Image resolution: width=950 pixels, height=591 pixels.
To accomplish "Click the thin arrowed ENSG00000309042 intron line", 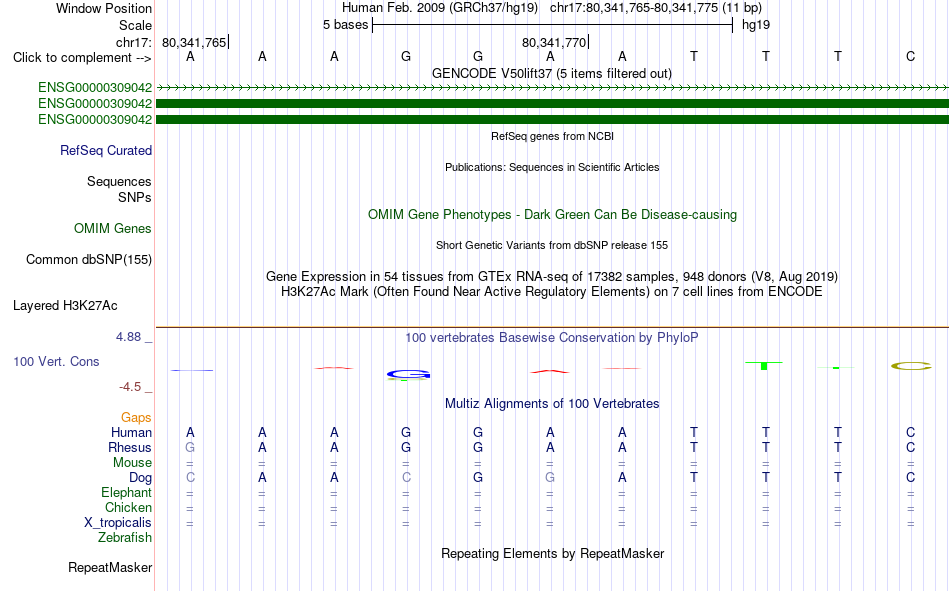I will click(x=552, y=88).
